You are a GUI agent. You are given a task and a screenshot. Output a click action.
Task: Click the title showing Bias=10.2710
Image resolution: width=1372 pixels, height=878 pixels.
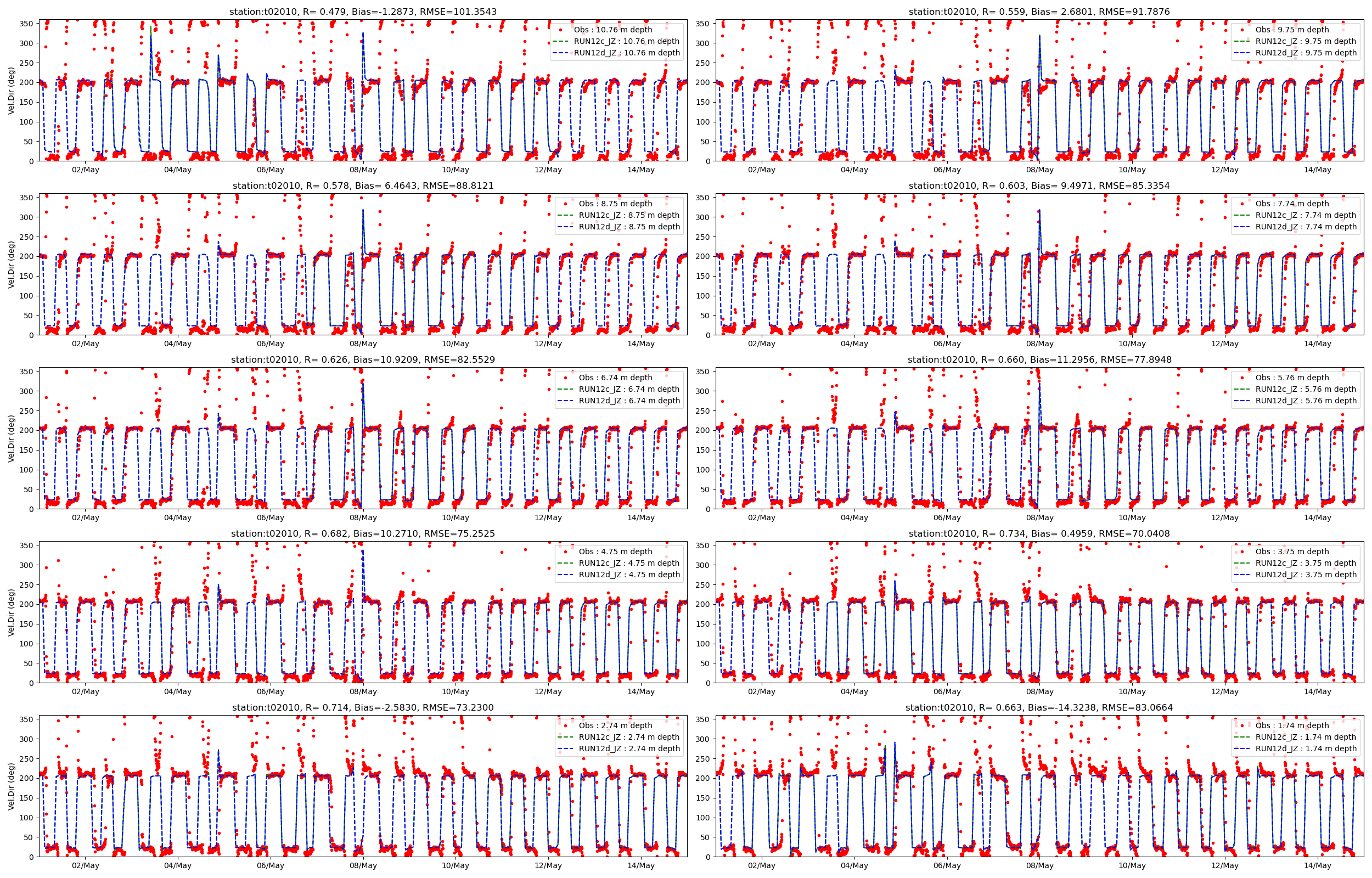coord(363,533)
